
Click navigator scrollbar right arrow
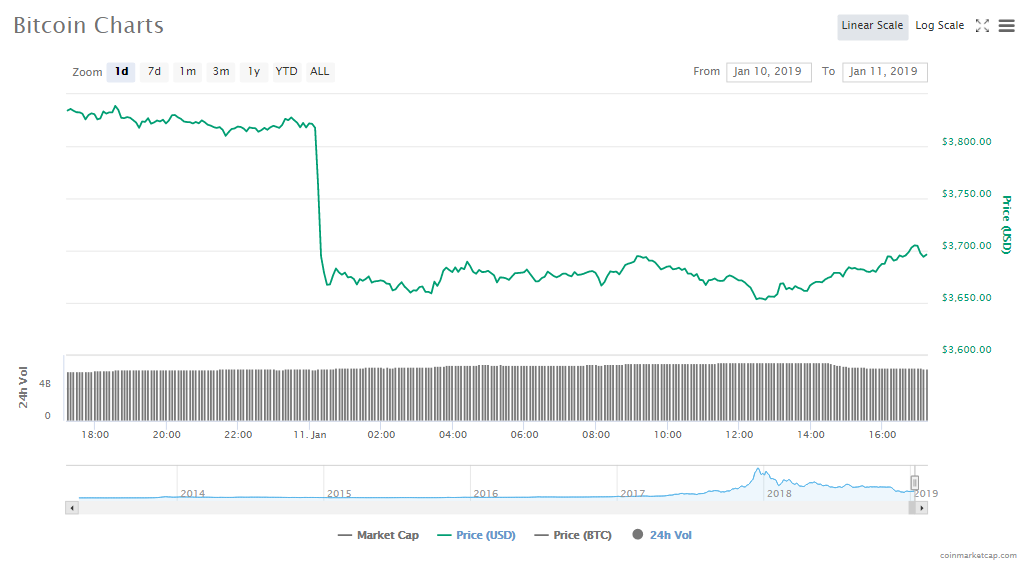click(922, 508)
